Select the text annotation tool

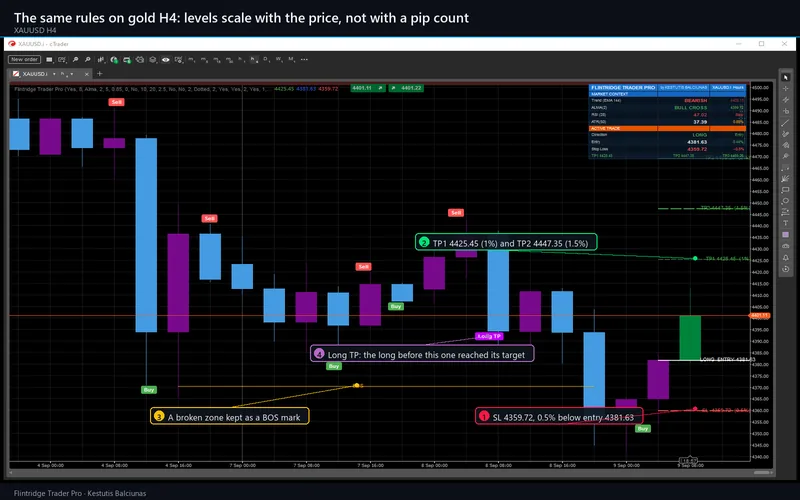(x=786, y=223)
